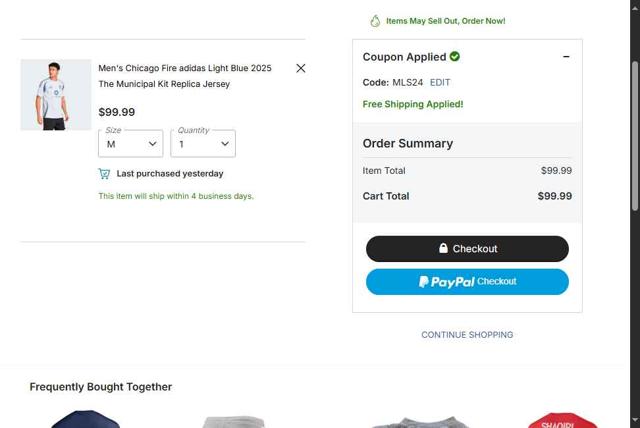
Task: Click the flame icon beside the sell-out notice
Action: click(375, 21)
